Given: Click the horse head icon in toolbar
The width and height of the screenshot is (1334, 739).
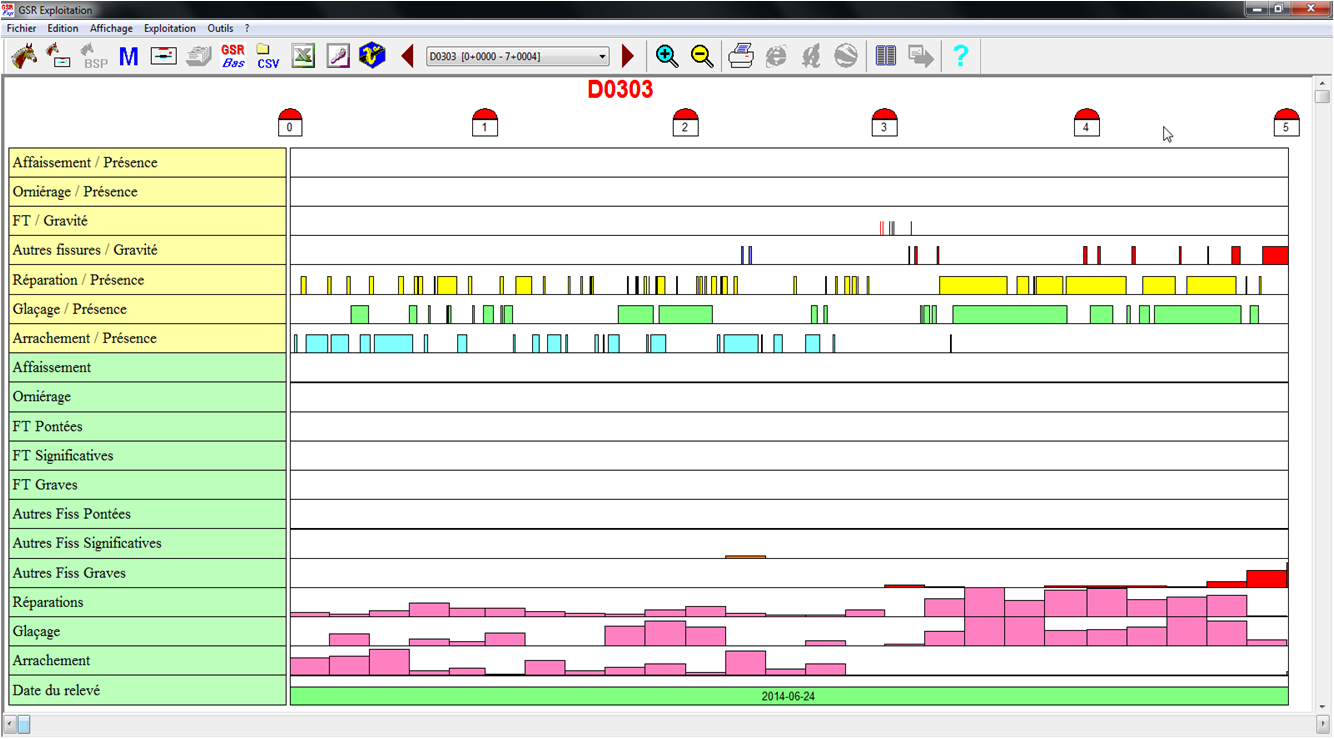Looking at the screenshot, I should [24, 56].
